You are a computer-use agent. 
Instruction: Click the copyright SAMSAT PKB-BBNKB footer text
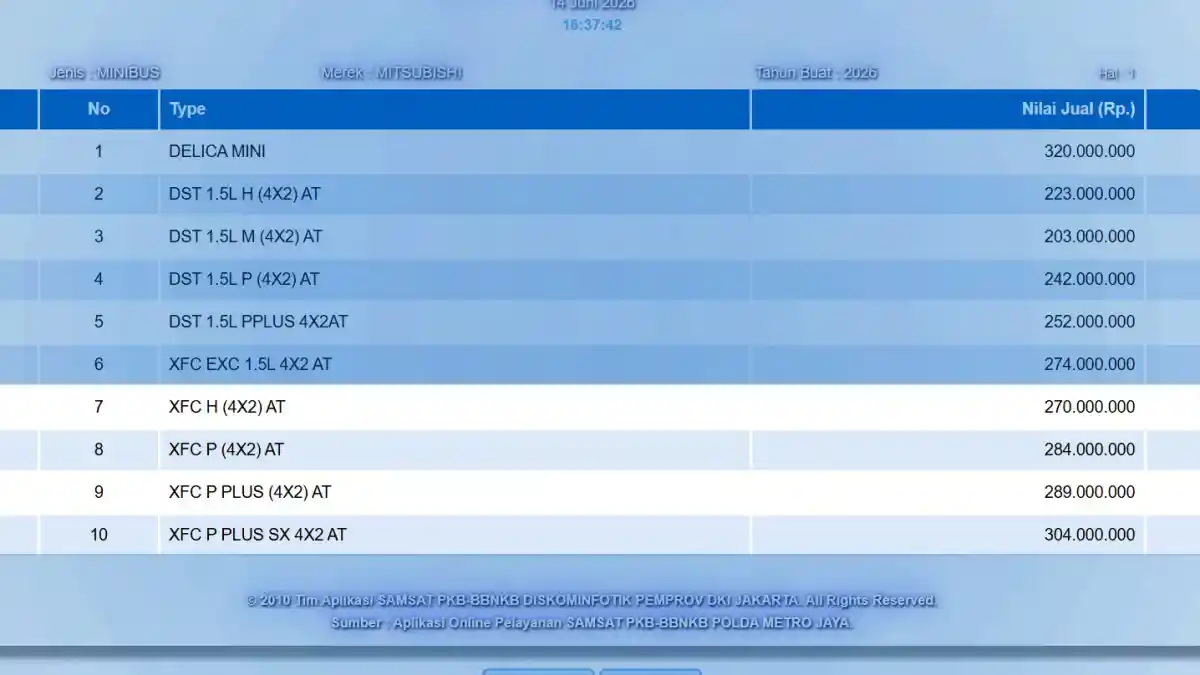[x=592, y=601]
